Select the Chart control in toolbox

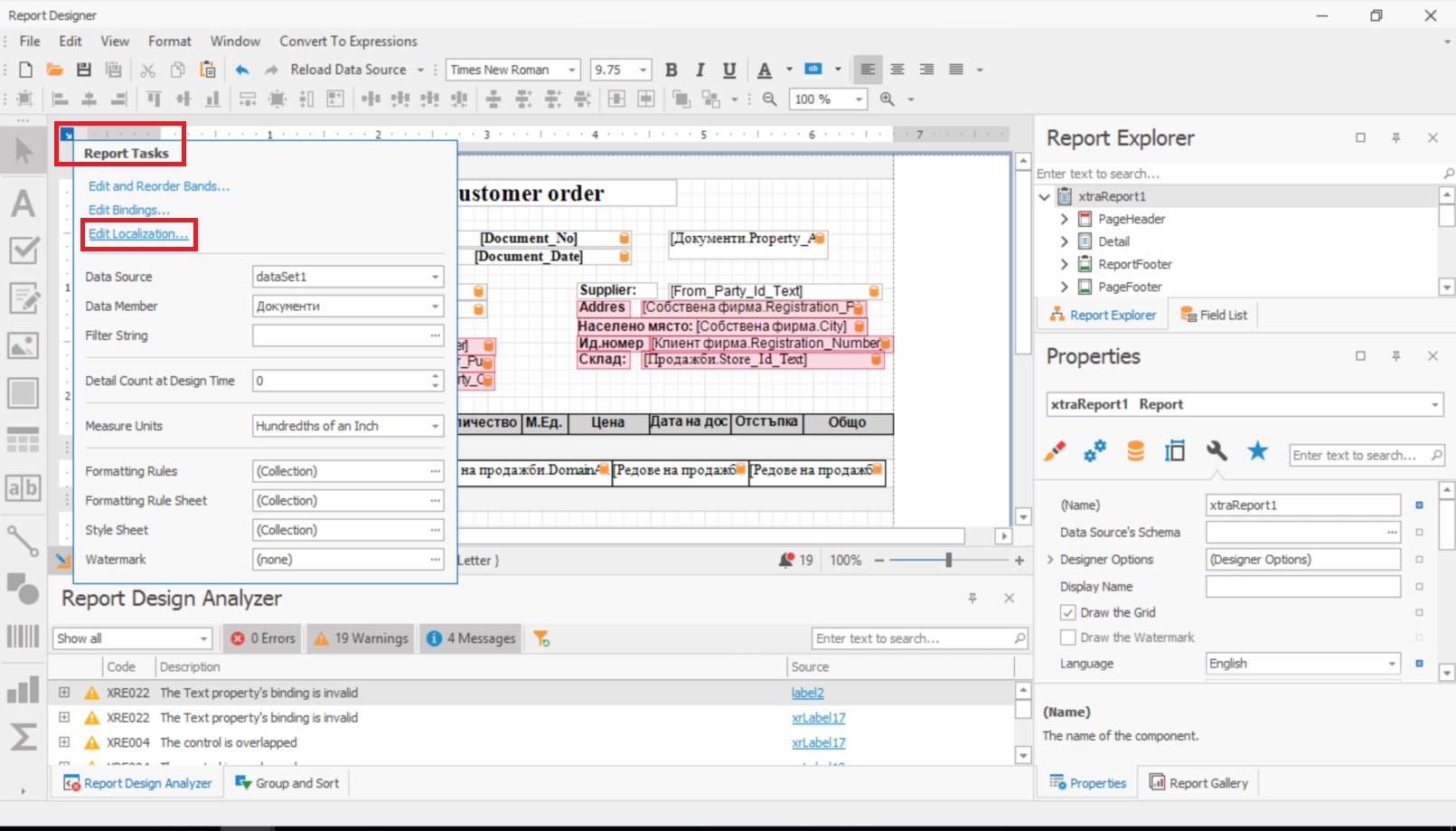click(23, 689)
